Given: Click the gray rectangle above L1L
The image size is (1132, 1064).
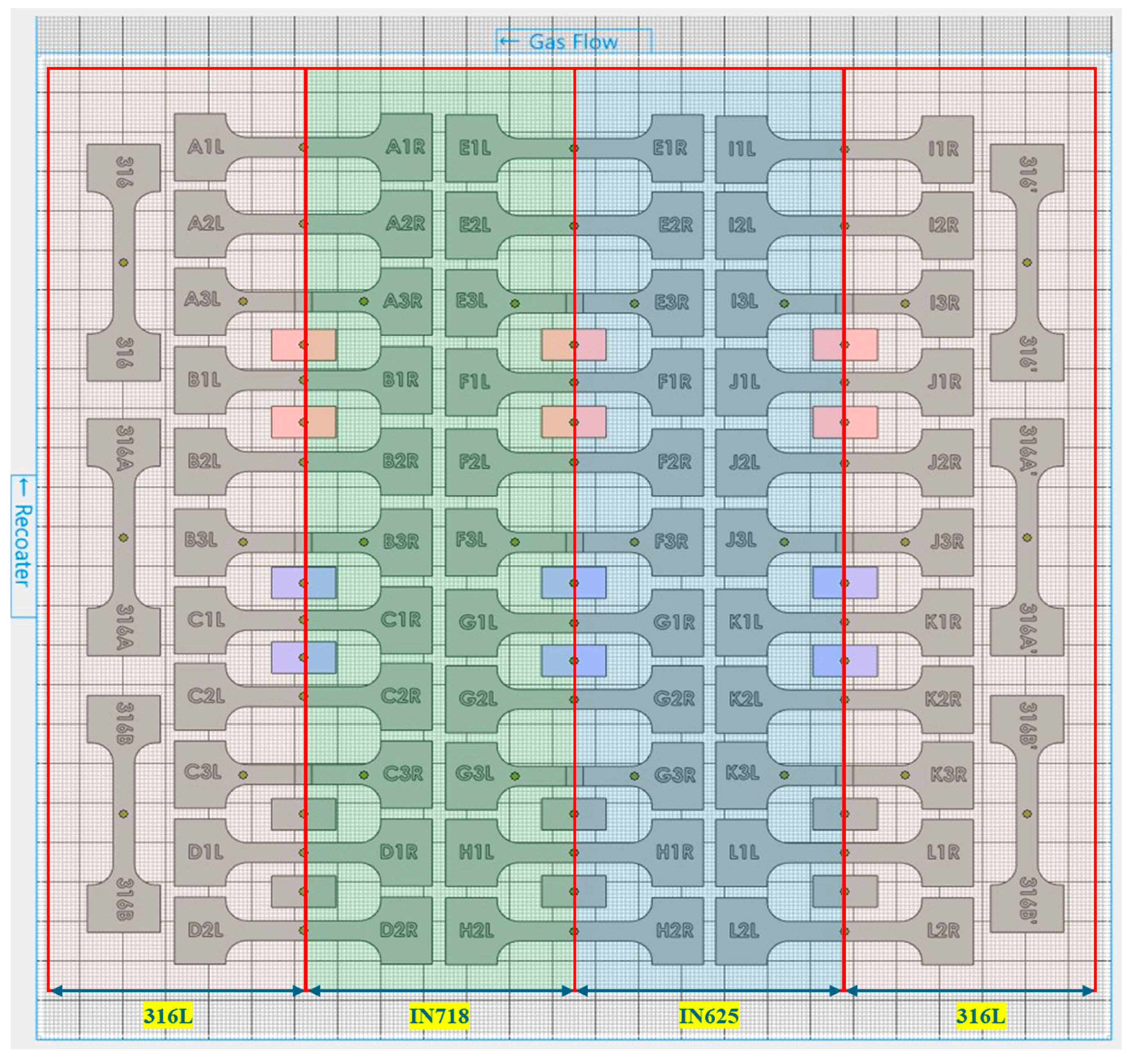Looking at the screenshot, I should (845, 814).
